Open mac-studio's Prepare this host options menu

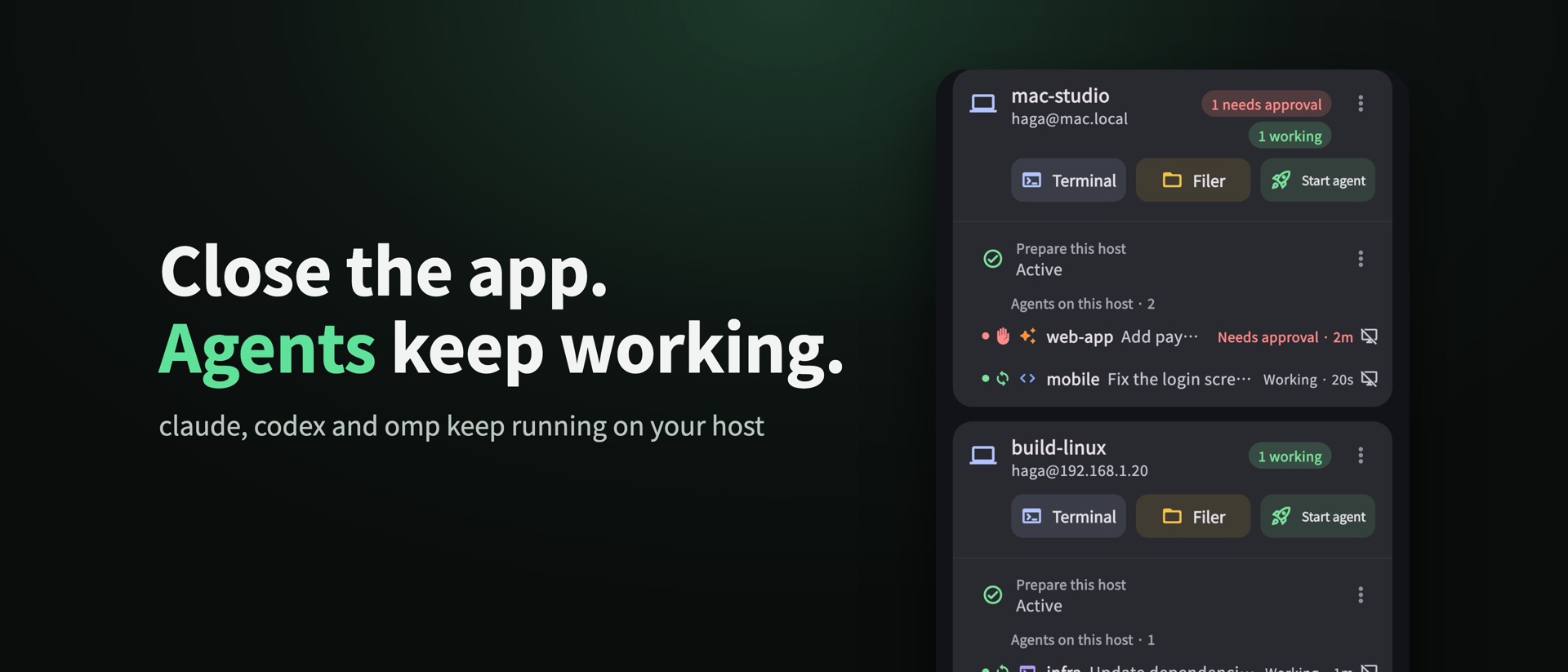point(1361,259)
